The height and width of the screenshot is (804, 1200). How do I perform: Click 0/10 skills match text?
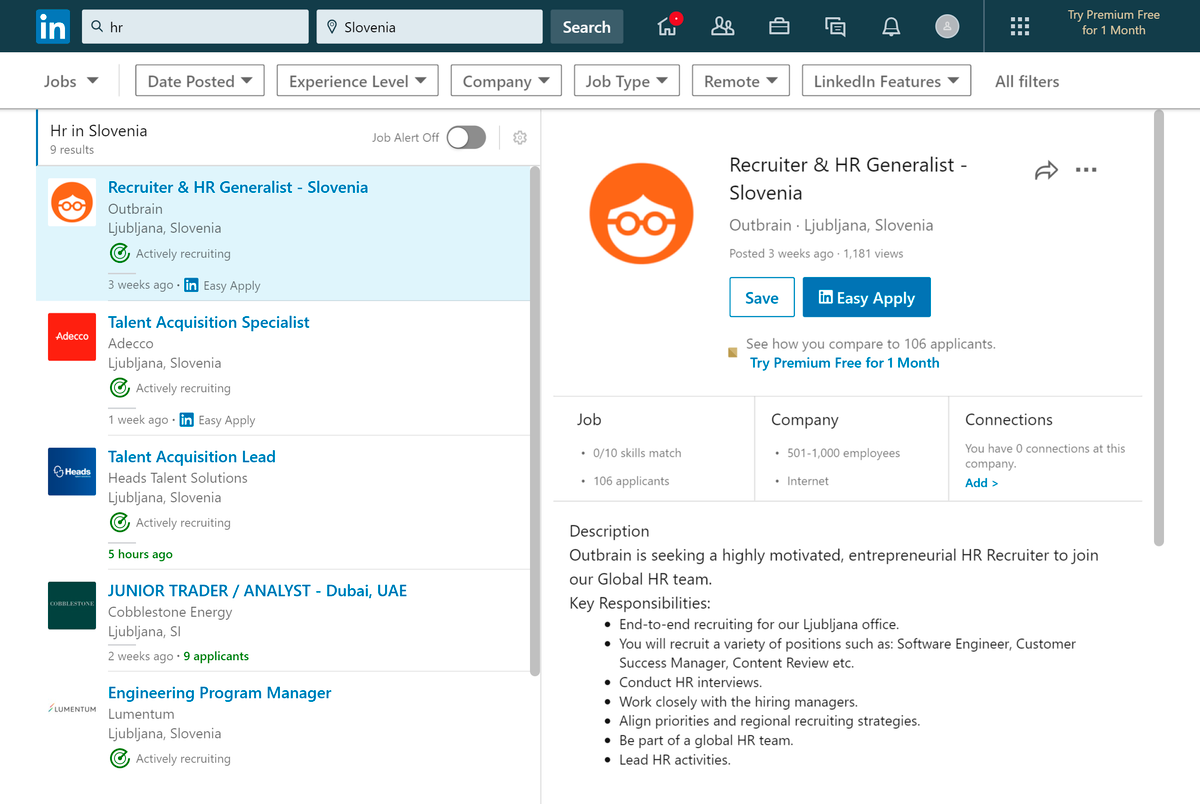click(x=637, y=453)
